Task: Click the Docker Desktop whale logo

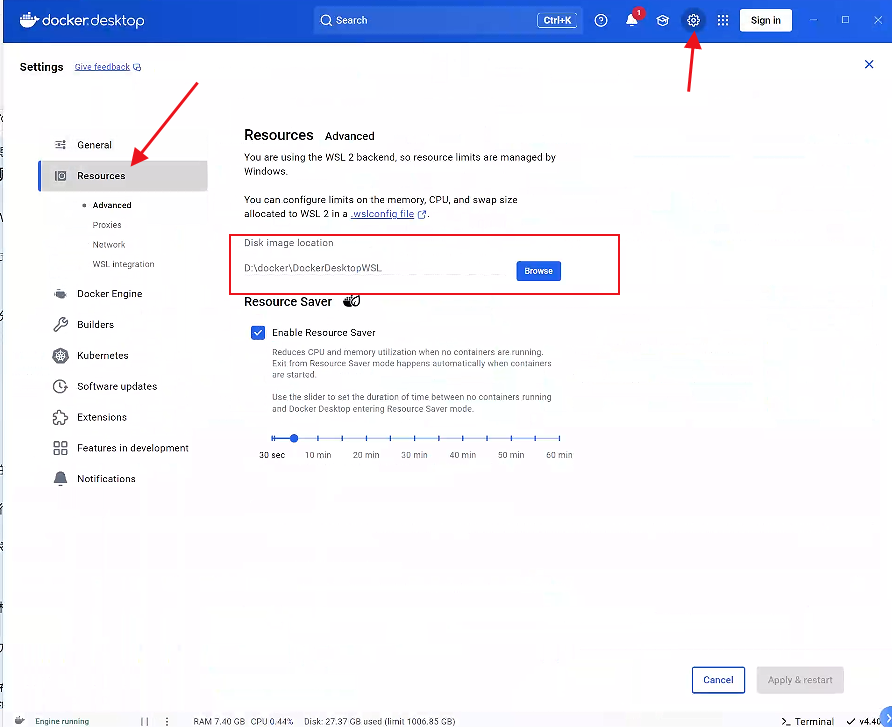Action: click(29, 20)
